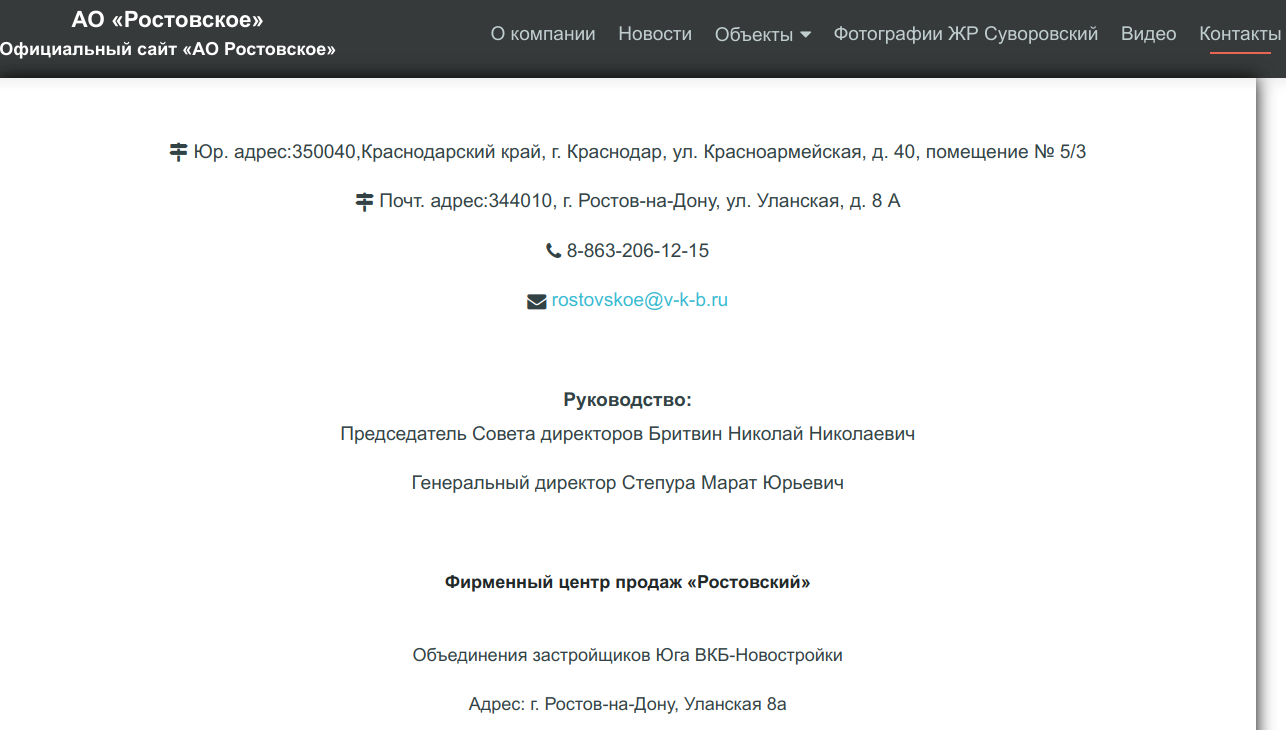1286x730 pixels.
Task: Click the signpost icon beside Почт. адрес
Action: pos(365,202)
